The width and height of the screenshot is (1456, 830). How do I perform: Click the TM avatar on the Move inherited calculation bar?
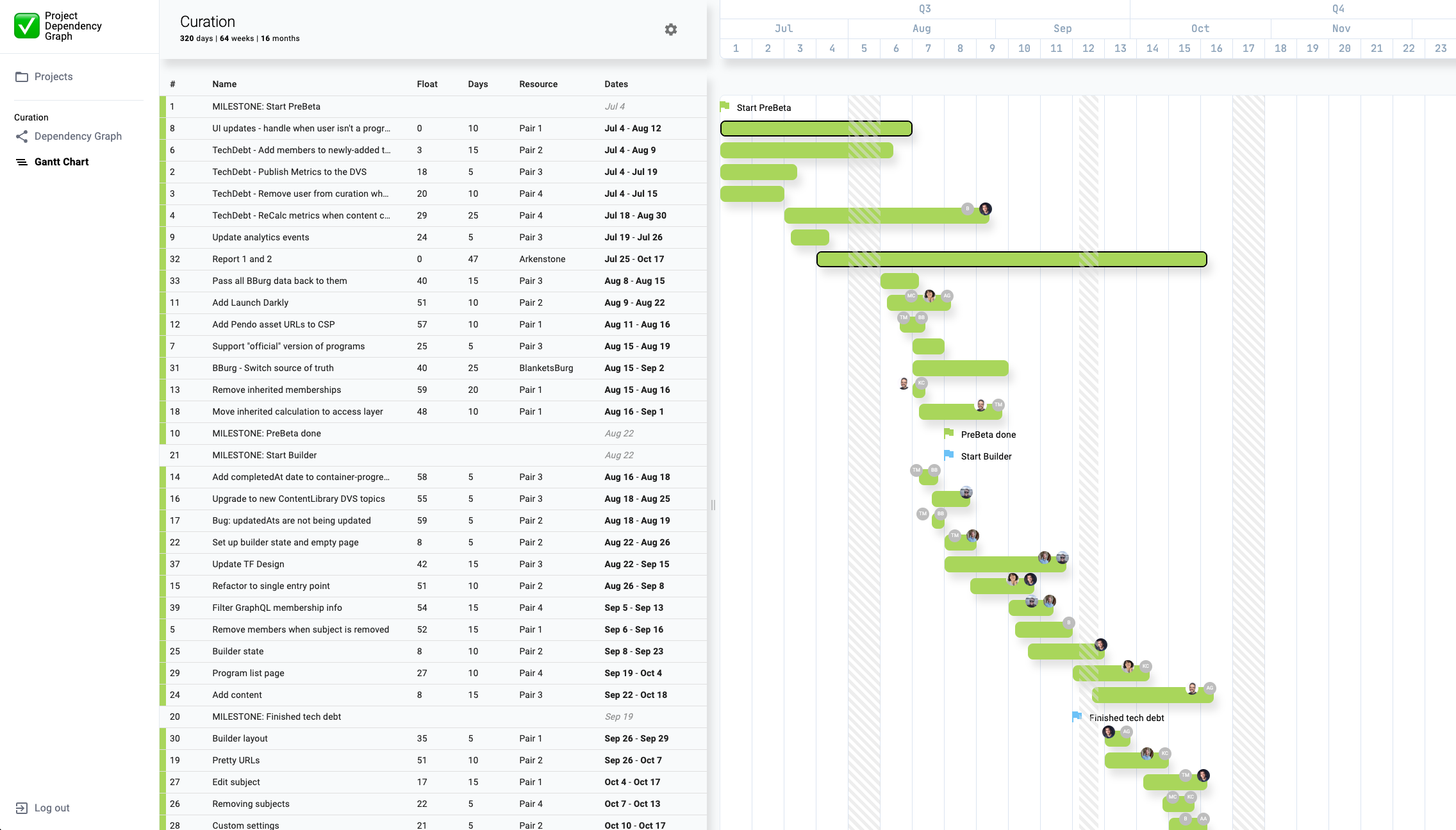pyautogui.click(x=998, y=404)
